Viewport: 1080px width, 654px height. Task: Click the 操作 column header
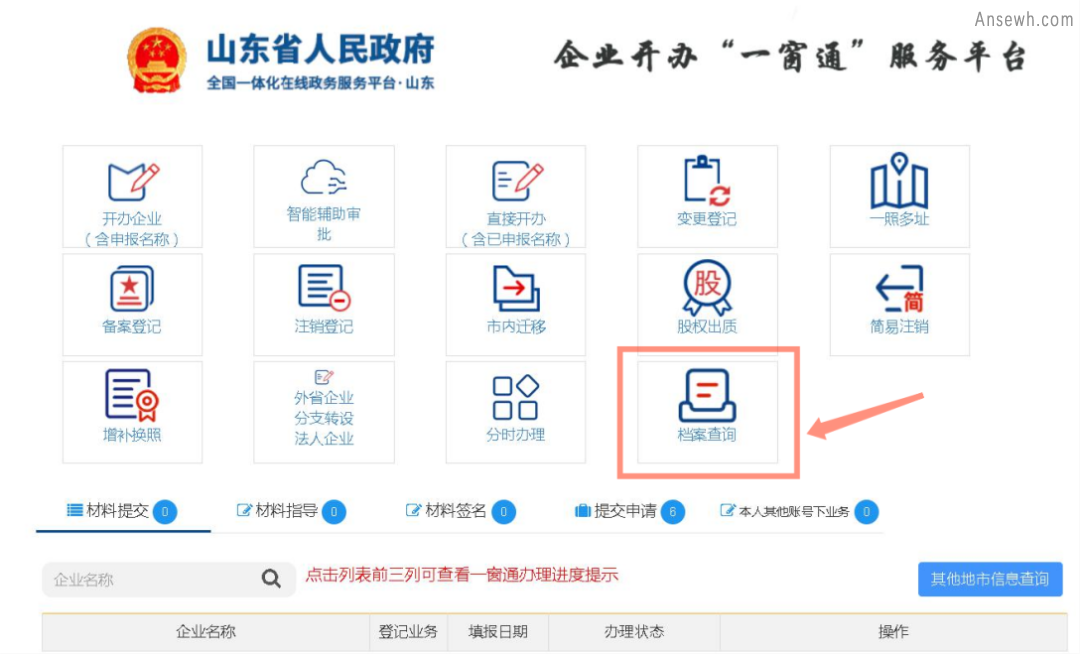tap(893, 632)
